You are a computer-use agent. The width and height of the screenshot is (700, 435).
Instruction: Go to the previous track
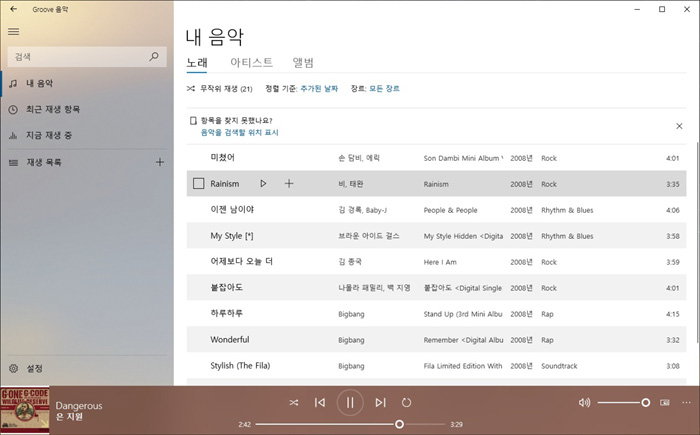(x=320, y=403)
